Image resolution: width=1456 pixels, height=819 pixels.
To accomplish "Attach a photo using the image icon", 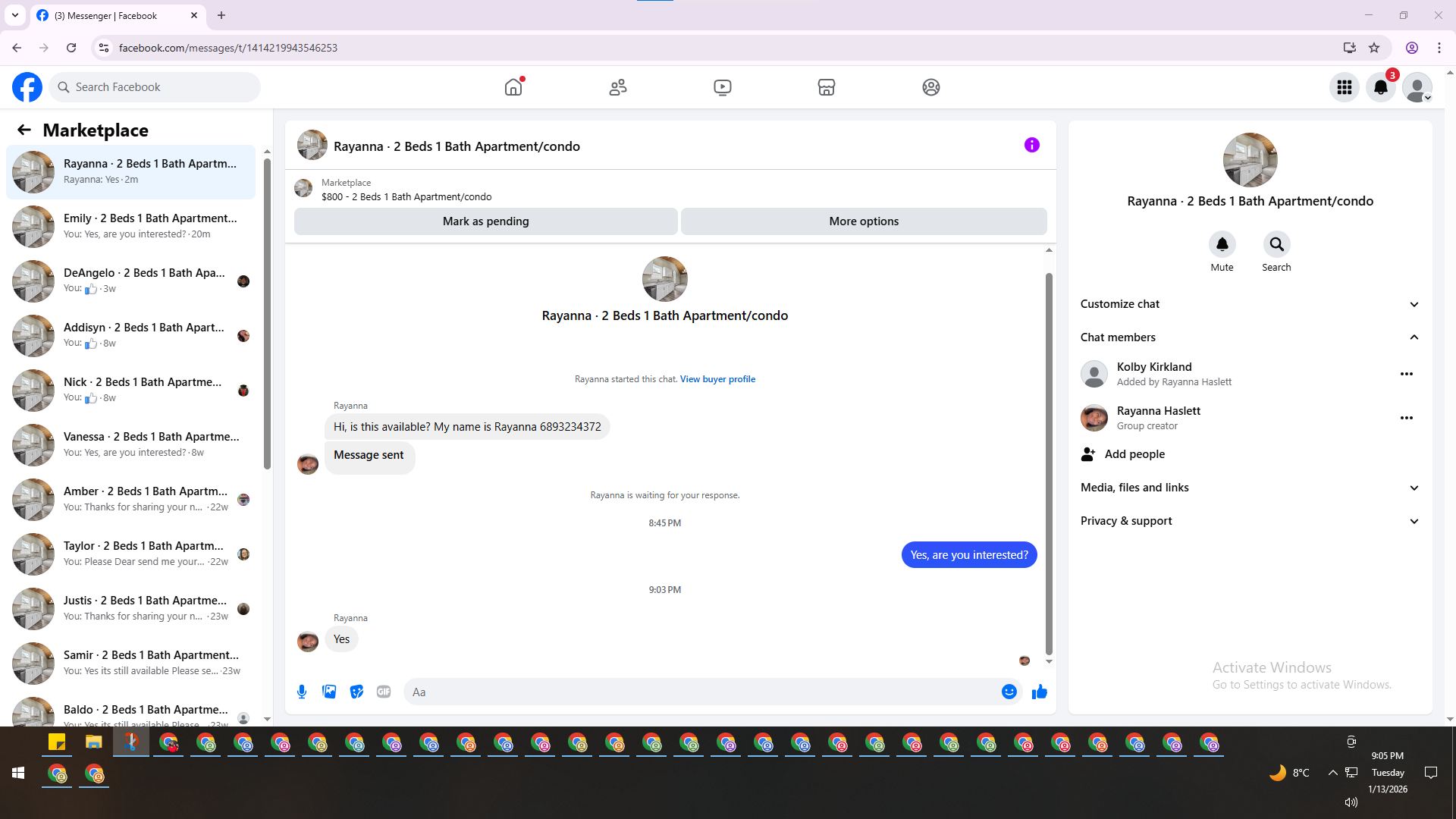I will (x=329, y=692).
